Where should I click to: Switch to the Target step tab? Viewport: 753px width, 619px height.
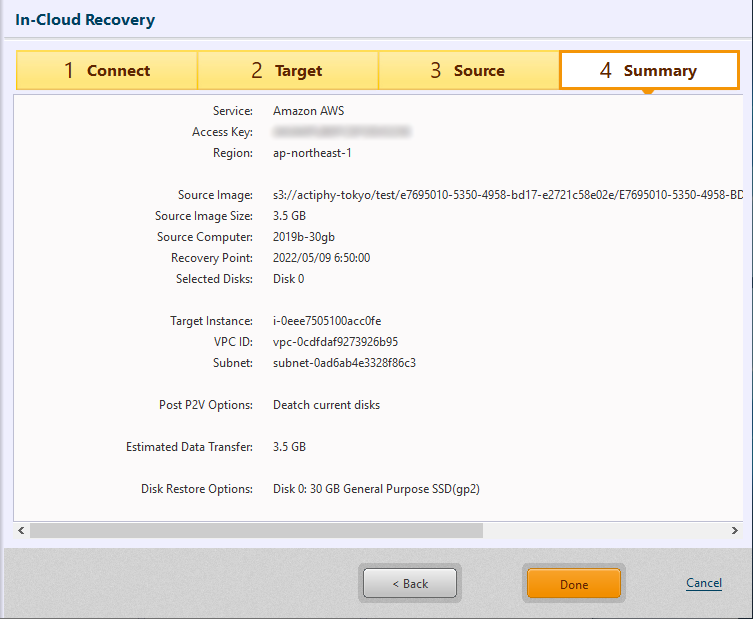point(287,71)
